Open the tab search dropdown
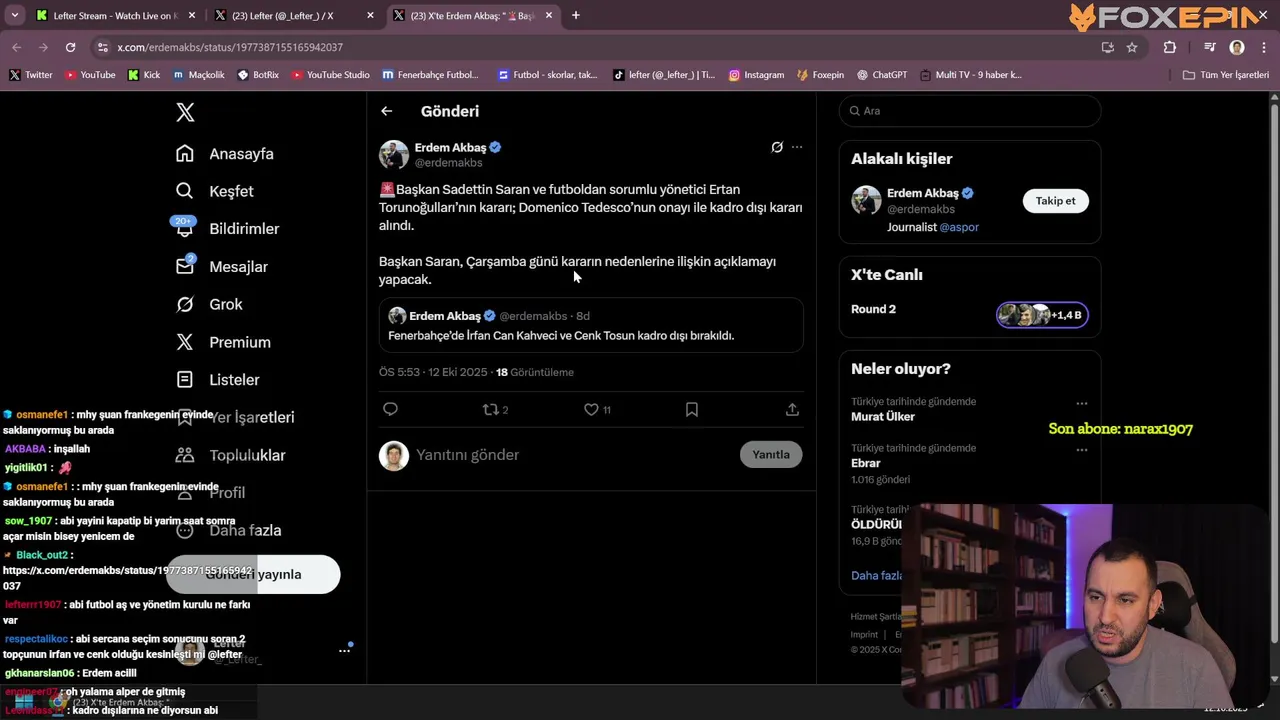The image size is (1280, 720). click(x=16, y=16)
